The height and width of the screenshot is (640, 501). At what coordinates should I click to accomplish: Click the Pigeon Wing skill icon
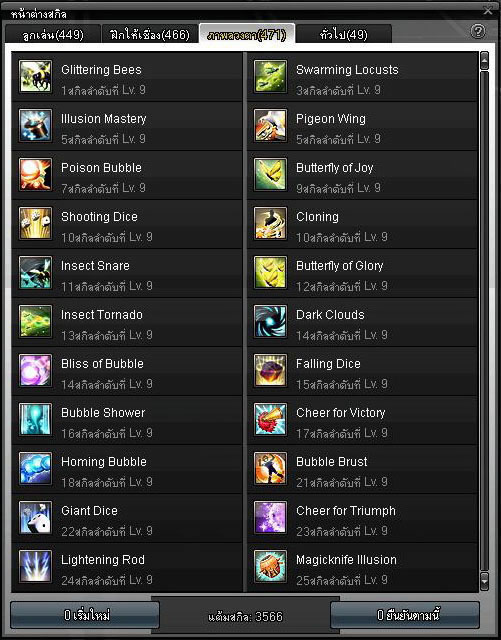[x=270, y=126]
